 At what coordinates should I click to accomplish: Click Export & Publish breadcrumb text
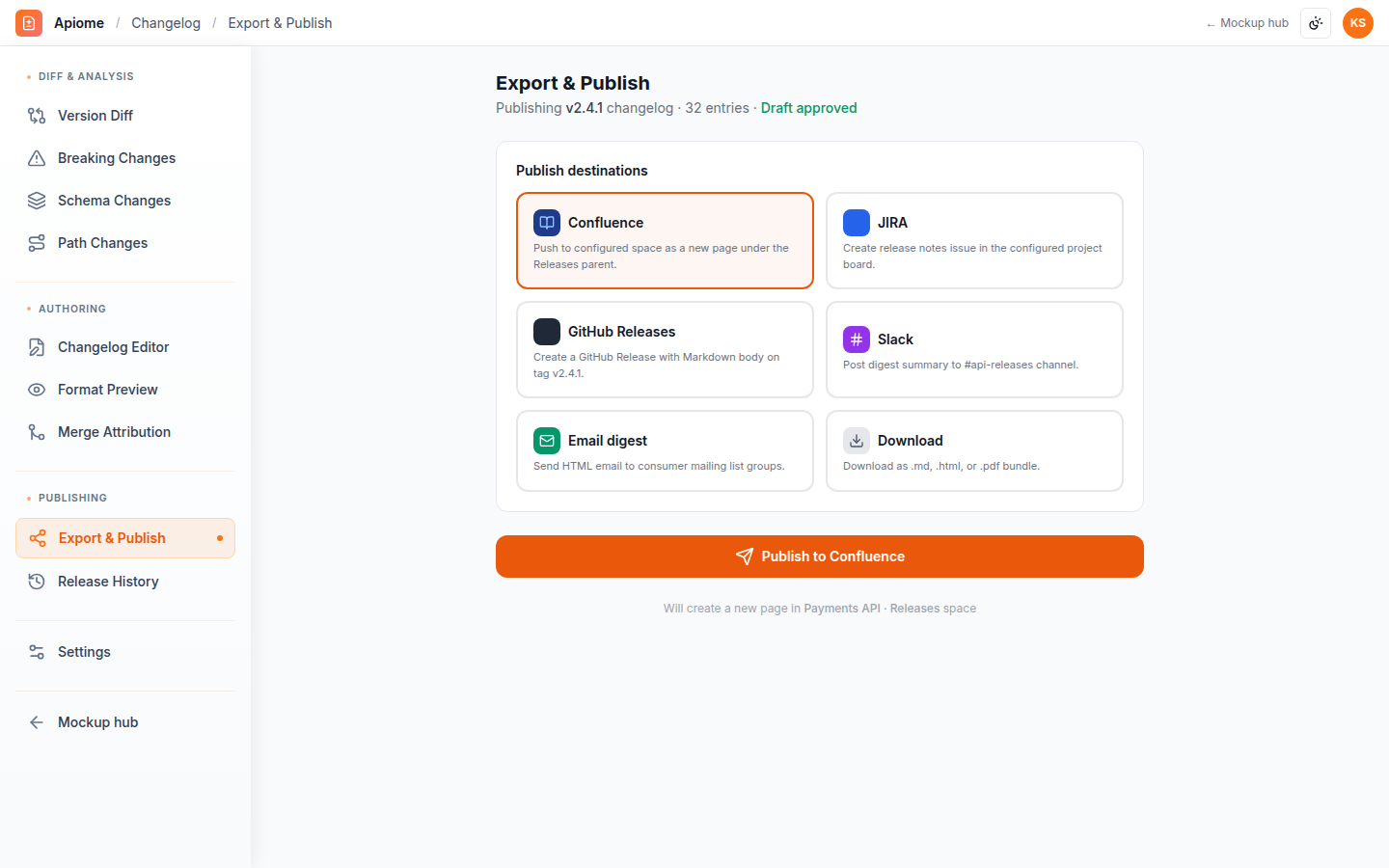click(x=280, y=23)
